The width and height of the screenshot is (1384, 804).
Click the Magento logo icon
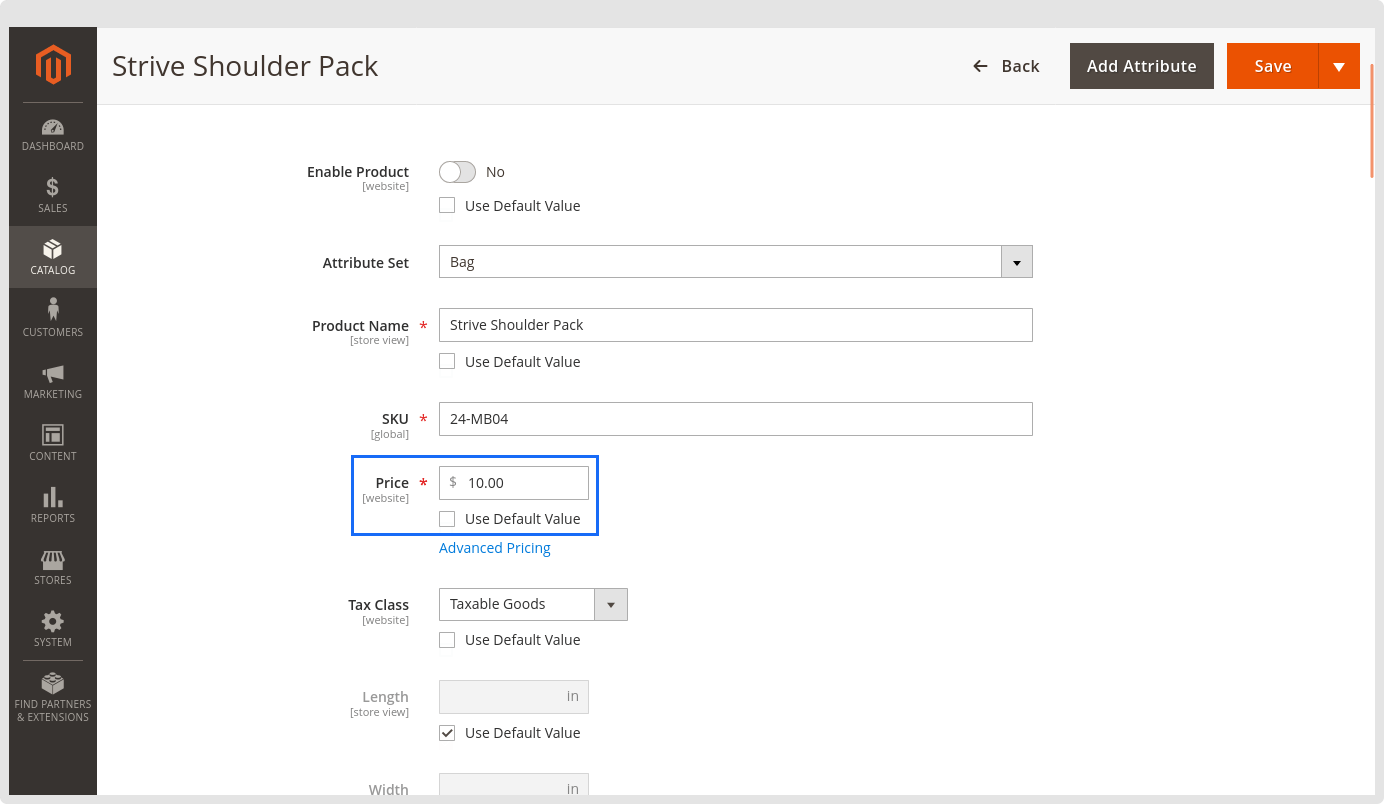(53, 65)
